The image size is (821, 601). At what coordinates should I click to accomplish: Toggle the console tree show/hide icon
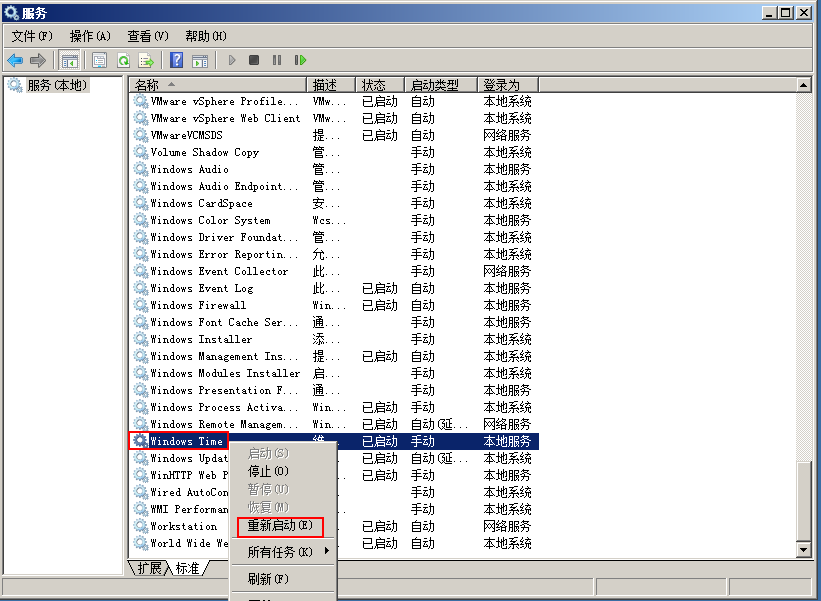[x=69, y=61]
